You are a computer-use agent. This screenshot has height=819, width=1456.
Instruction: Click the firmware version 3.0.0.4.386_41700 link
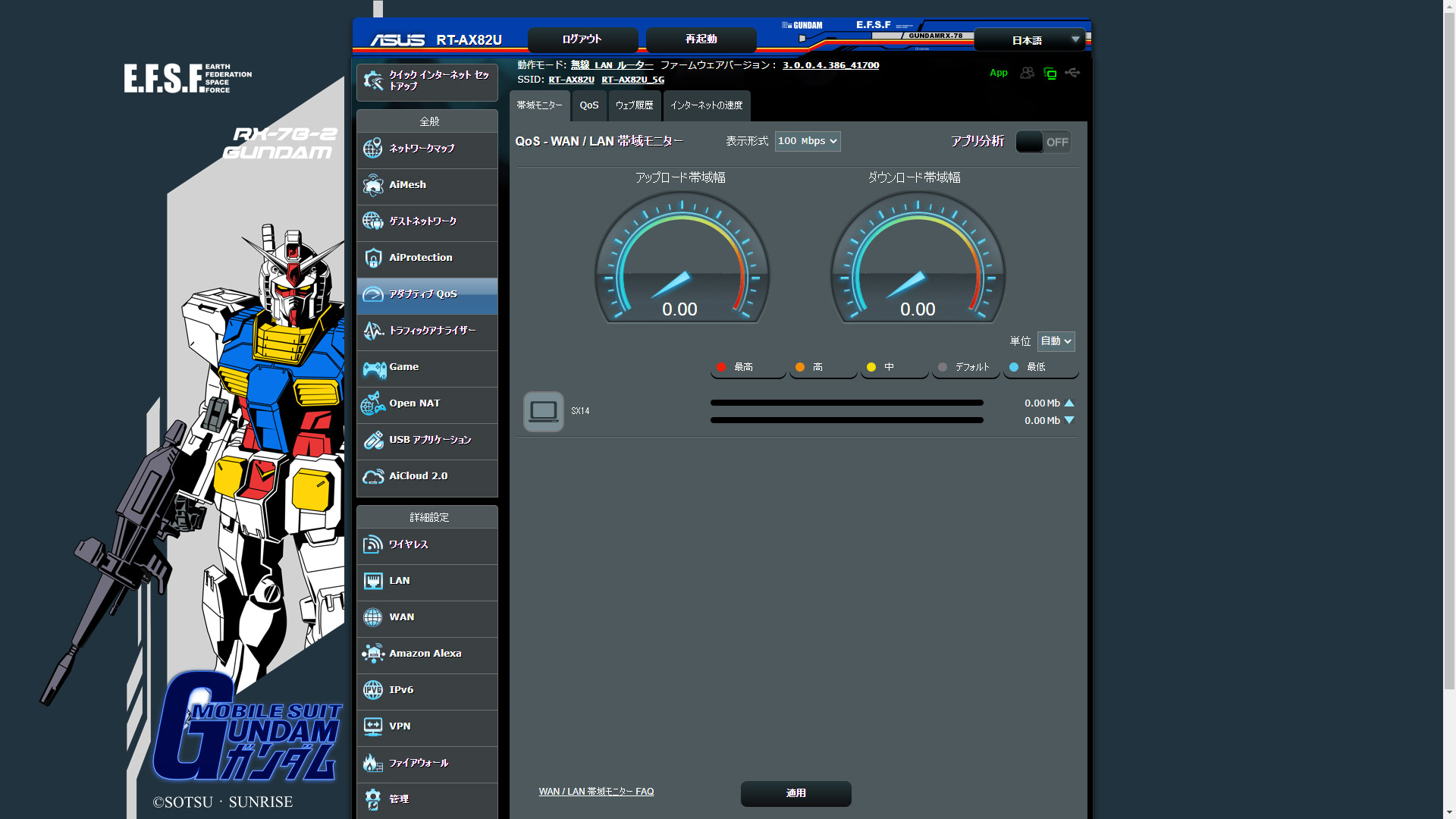tap(830, 65)
